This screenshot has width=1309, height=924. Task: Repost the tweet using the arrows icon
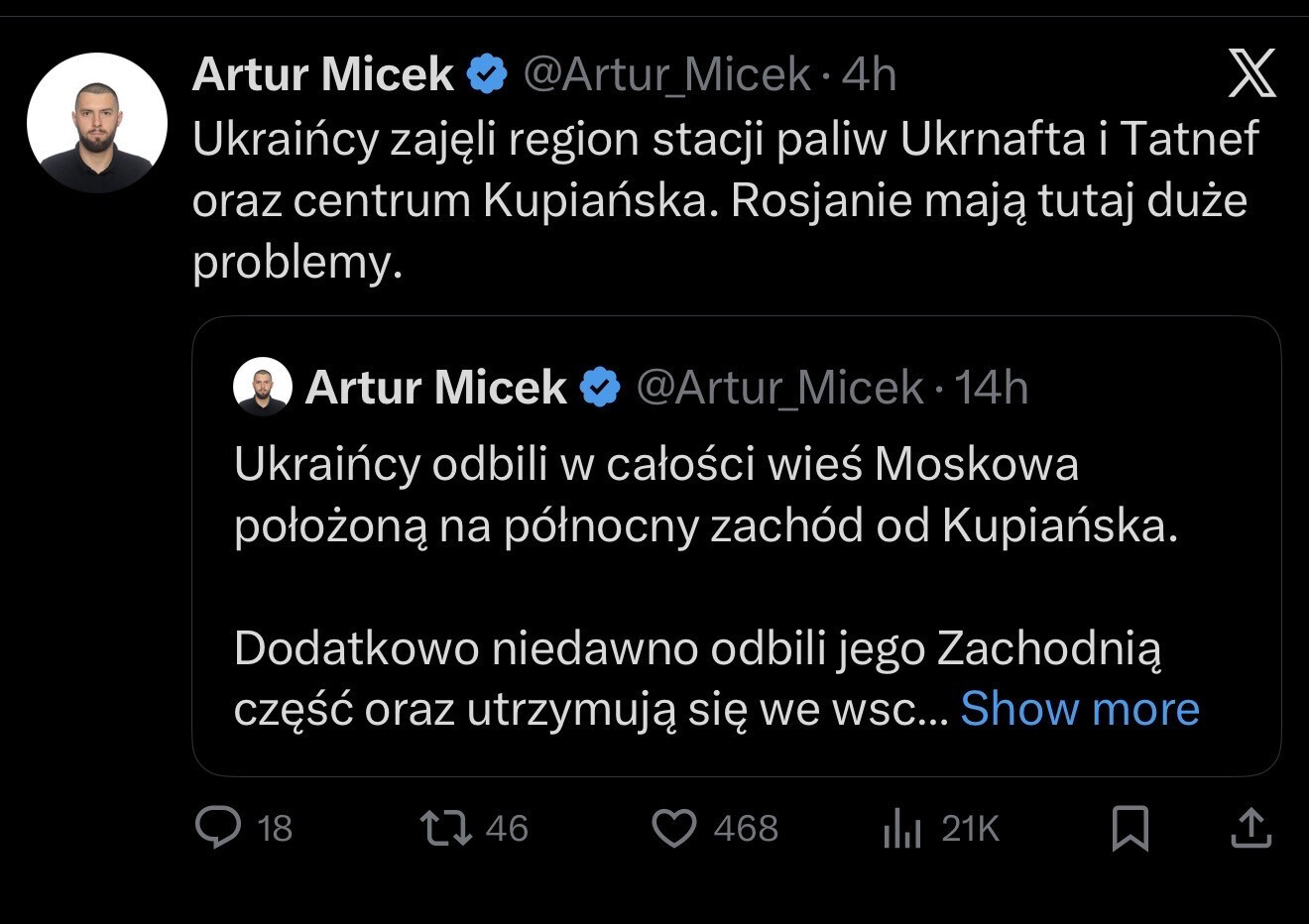point(446,828)
